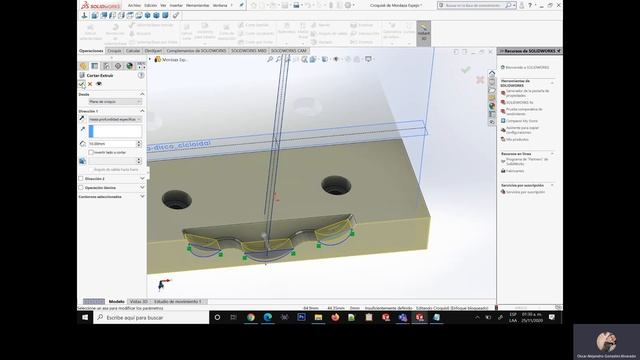
Task: Open the DimXpertManager crosshair tab icon
Action: (118, 66)
